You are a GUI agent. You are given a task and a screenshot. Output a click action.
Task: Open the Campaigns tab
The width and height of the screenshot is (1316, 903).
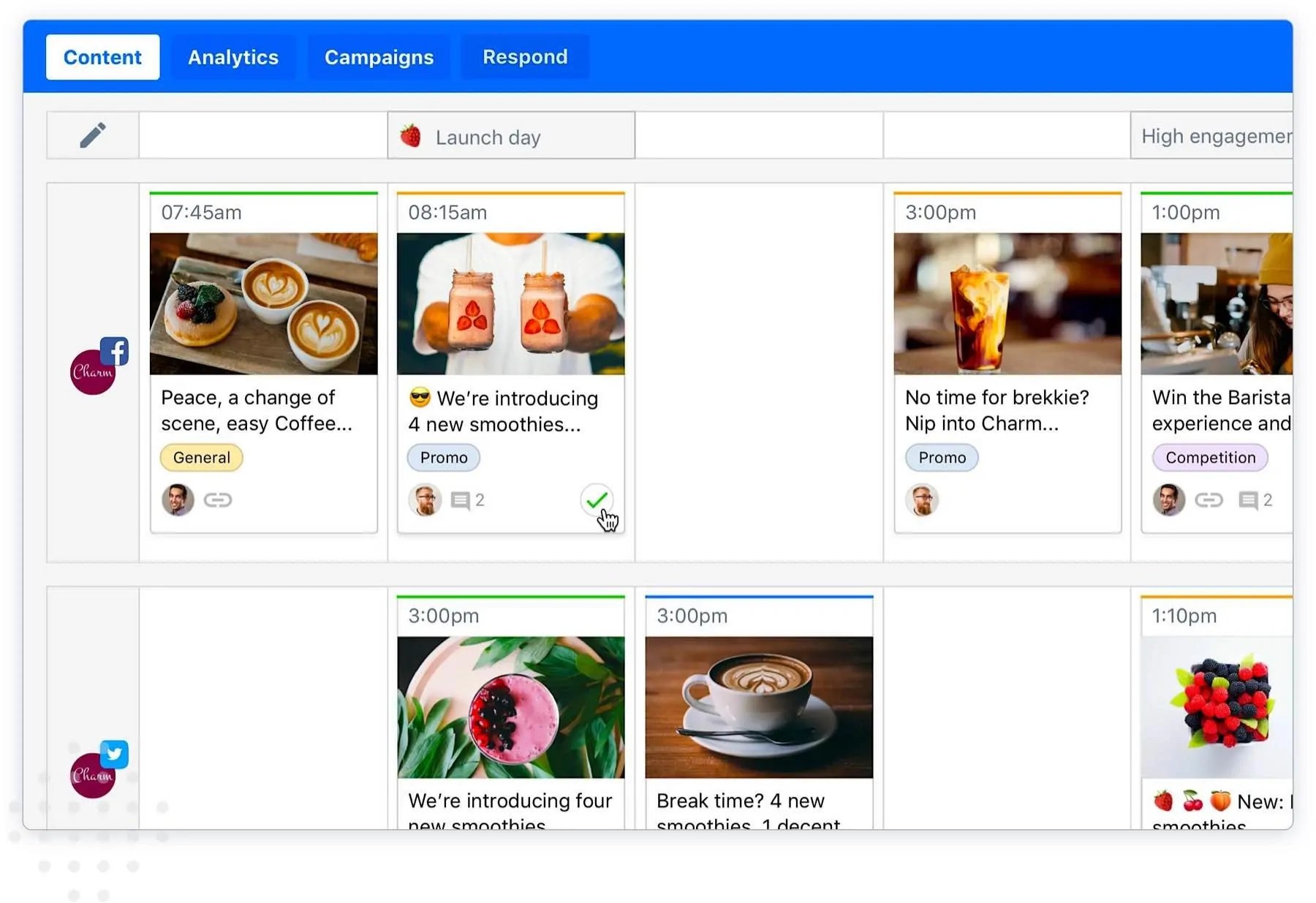tap(379, 57)
